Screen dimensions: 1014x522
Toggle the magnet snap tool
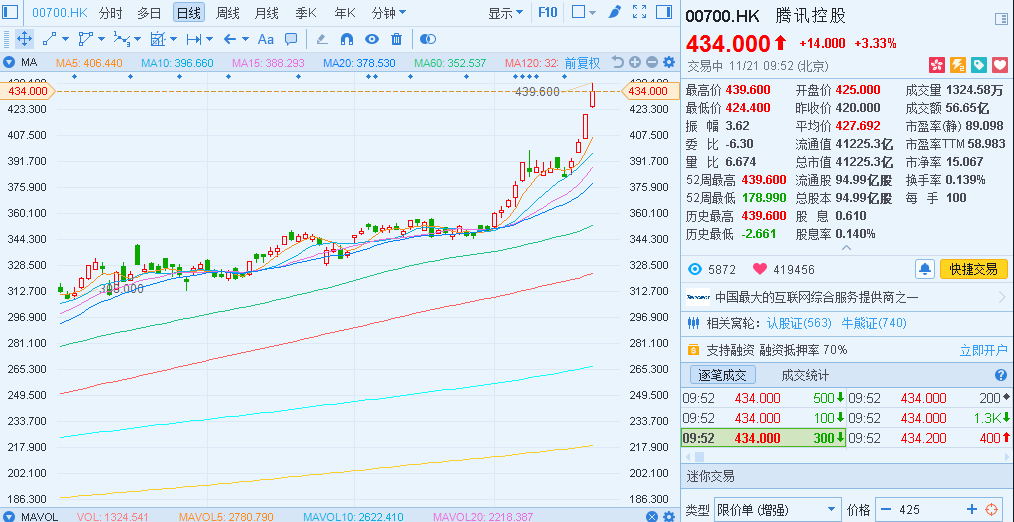[347, 39]
